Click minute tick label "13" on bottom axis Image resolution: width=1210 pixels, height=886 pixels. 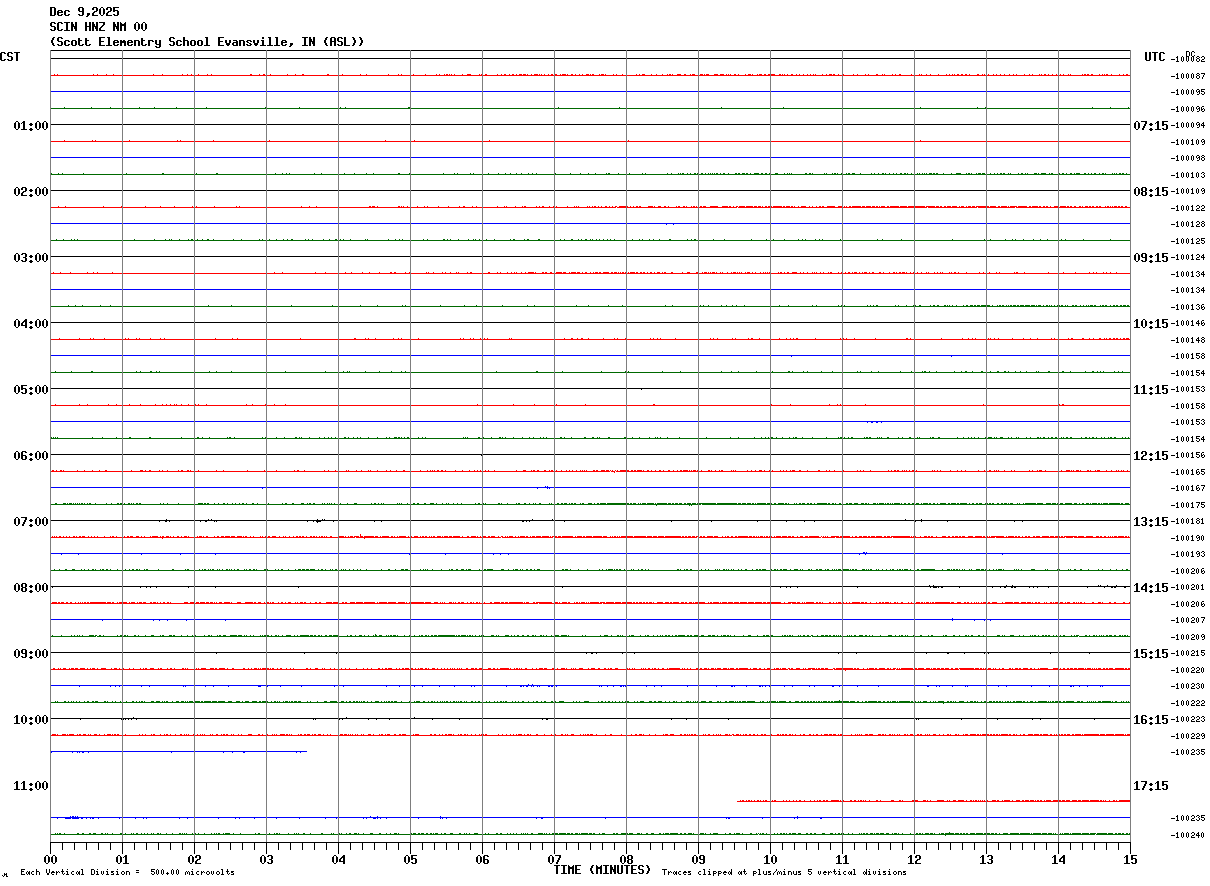tap(986, 860)
